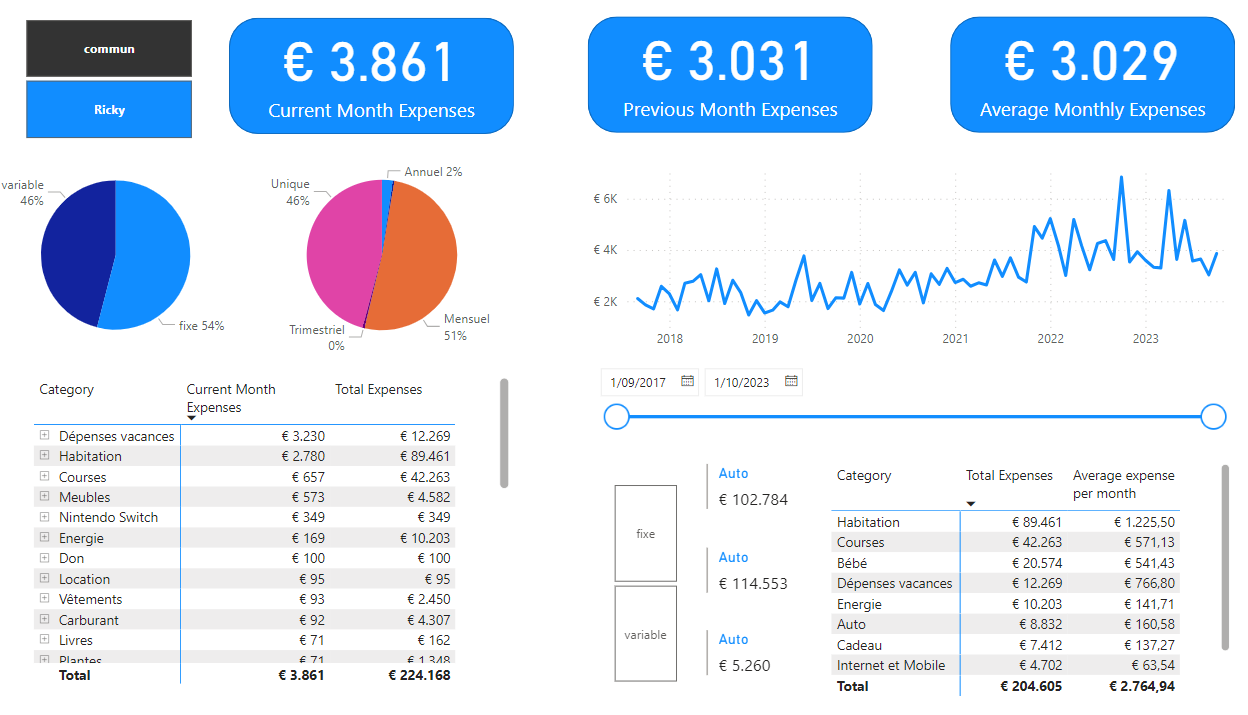Expand the Courses category row
The height and width of the screenshot is (715, 1248).
43,476
